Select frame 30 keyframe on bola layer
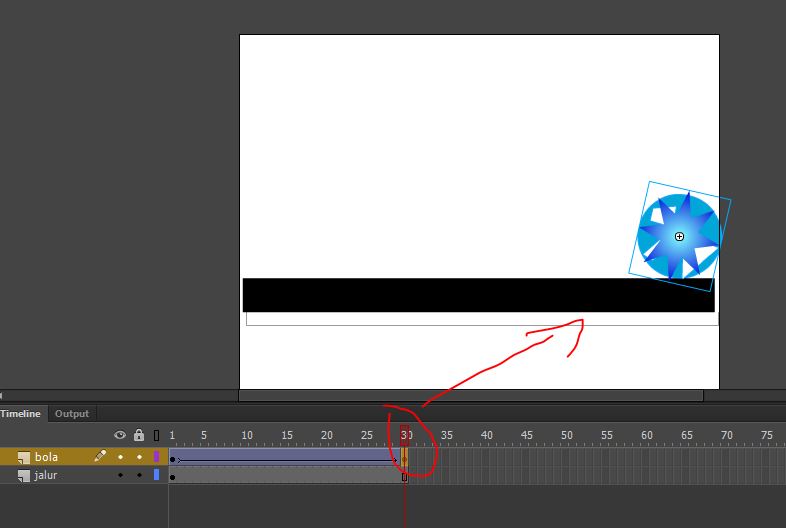The width and height of the screenshot is (786, 528). point(405,458)
